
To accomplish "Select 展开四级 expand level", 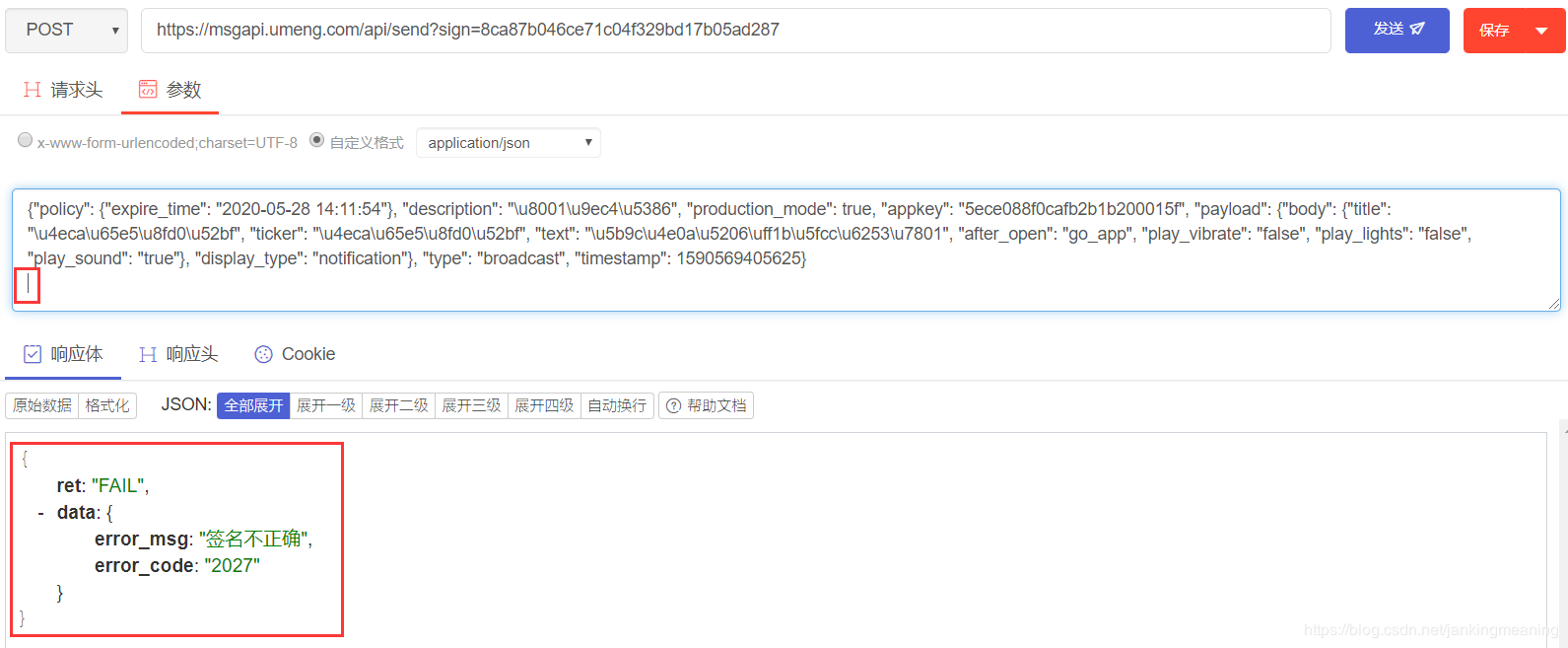I will click(x=544, y=405).
